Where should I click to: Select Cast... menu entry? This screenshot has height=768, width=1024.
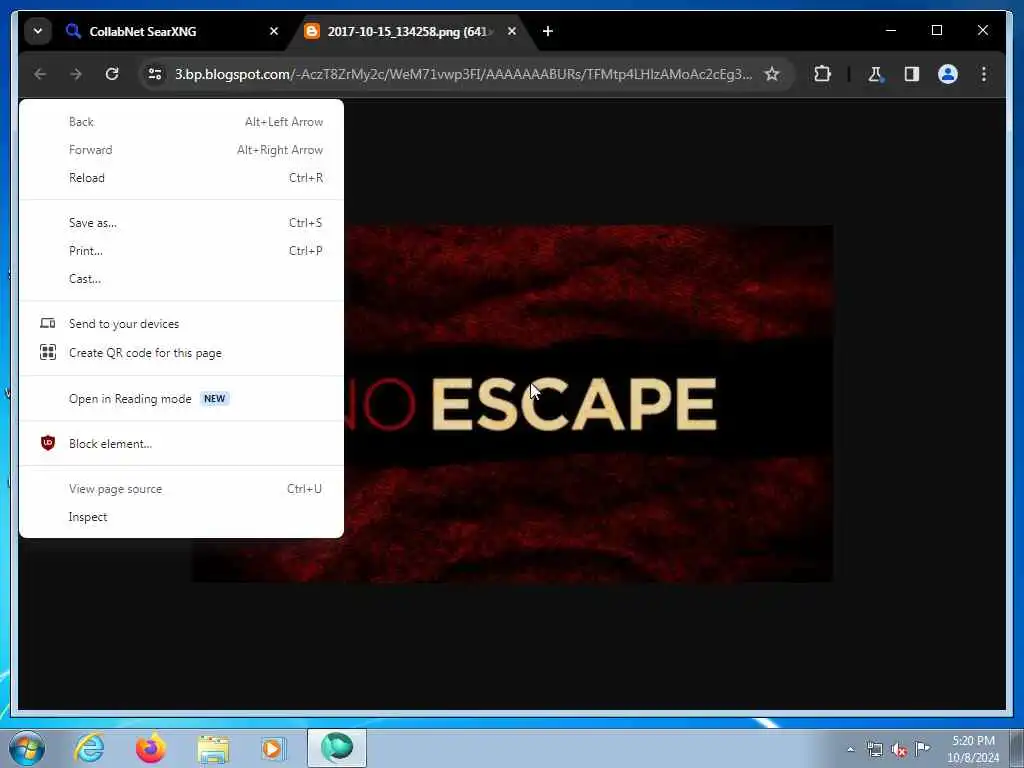click(x=182, y=279)
